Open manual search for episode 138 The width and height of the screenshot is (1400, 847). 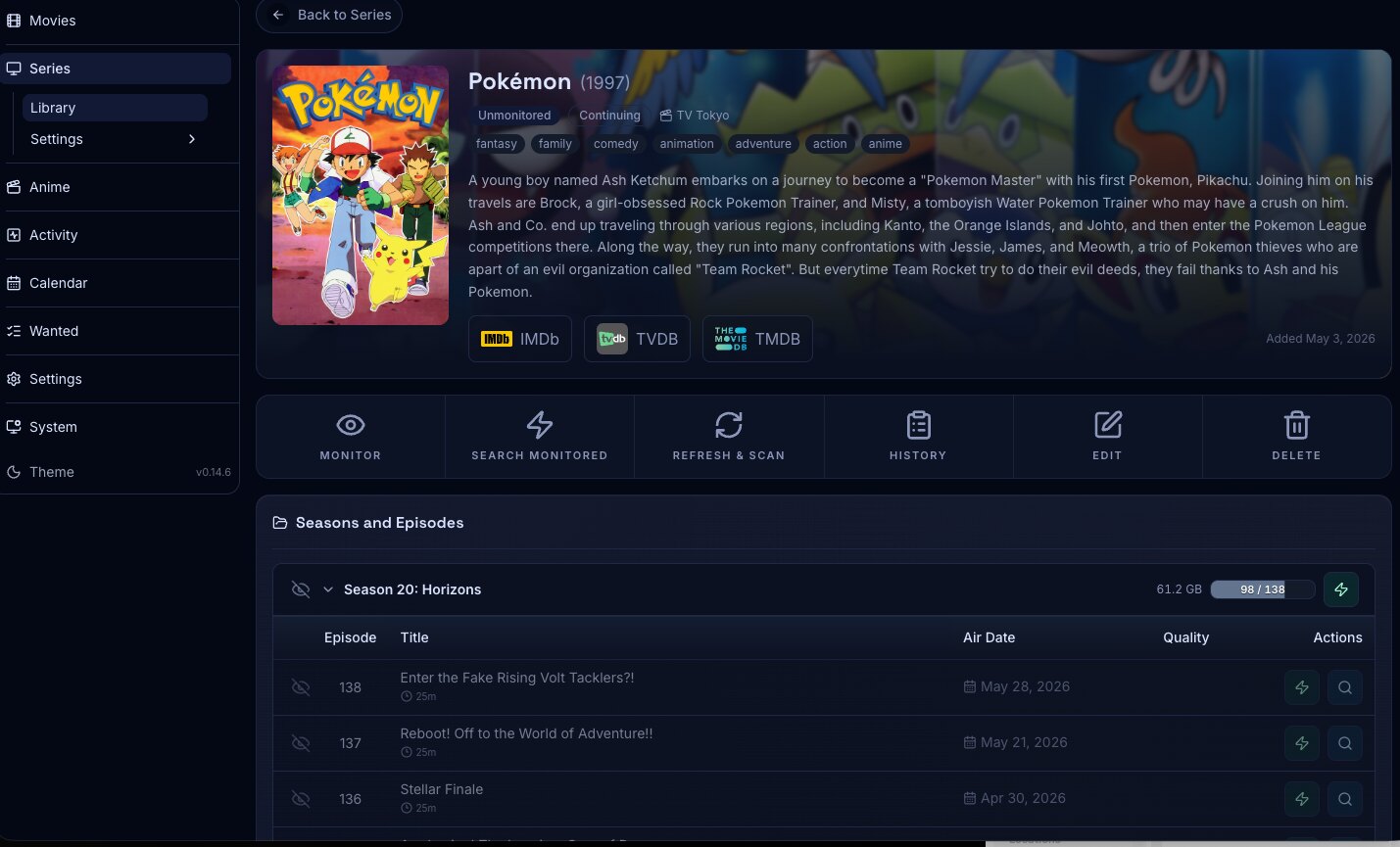click(x=1345, y=687)
